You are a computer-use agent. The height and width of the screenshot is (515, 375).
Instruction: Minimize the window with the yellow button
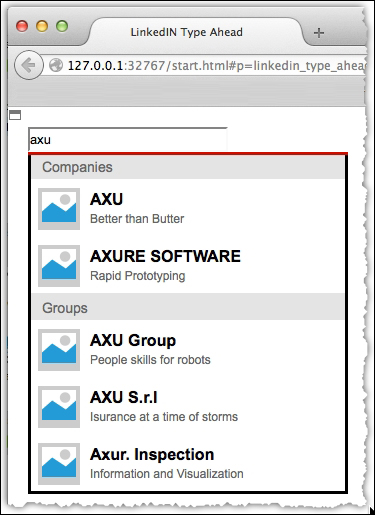point(42,26)
